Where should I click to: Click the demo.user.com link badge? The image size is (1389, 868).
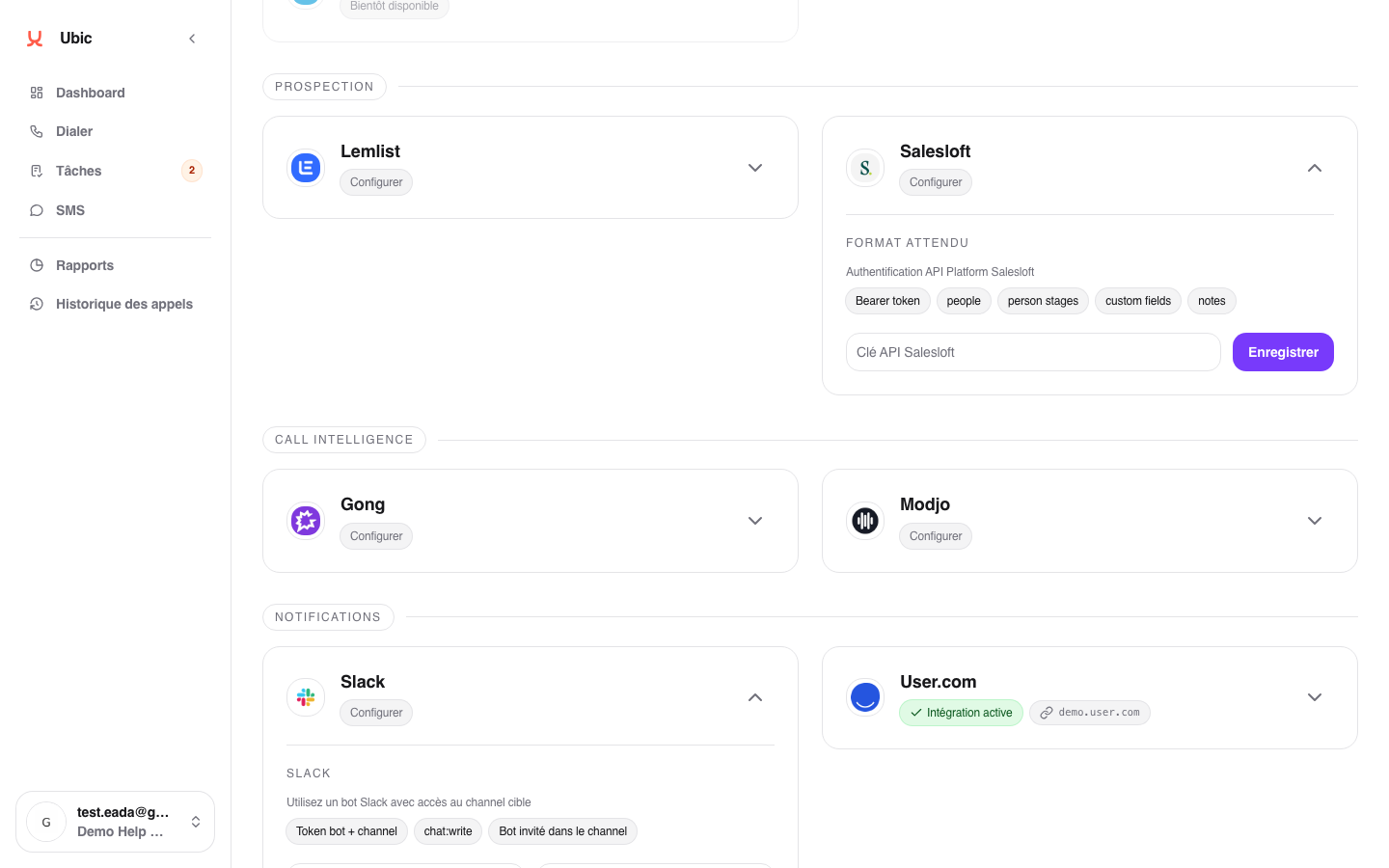coord(1090,713)
